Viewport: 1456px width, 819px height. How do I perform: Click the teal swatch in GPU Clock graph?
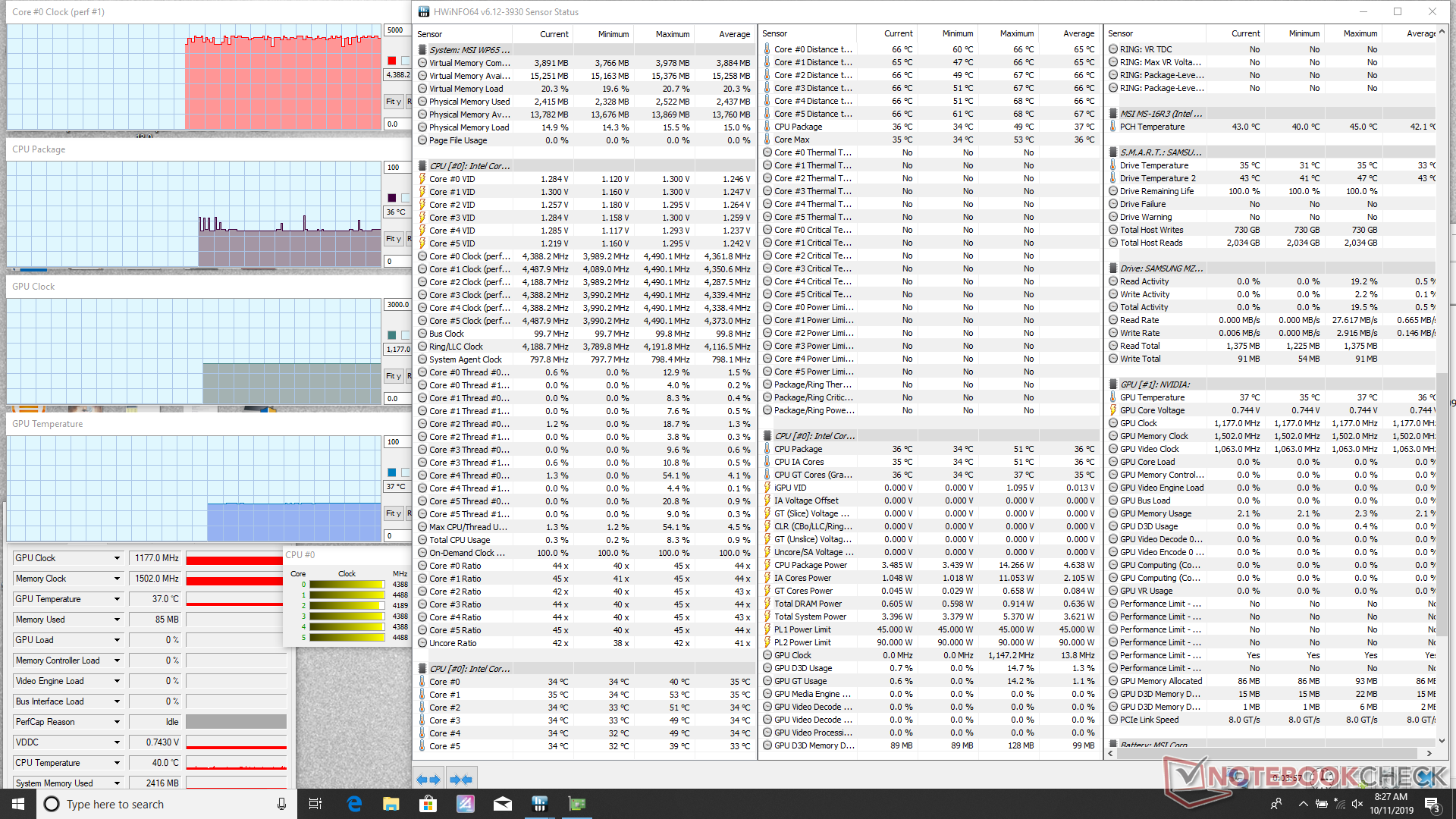pos(391,335)
